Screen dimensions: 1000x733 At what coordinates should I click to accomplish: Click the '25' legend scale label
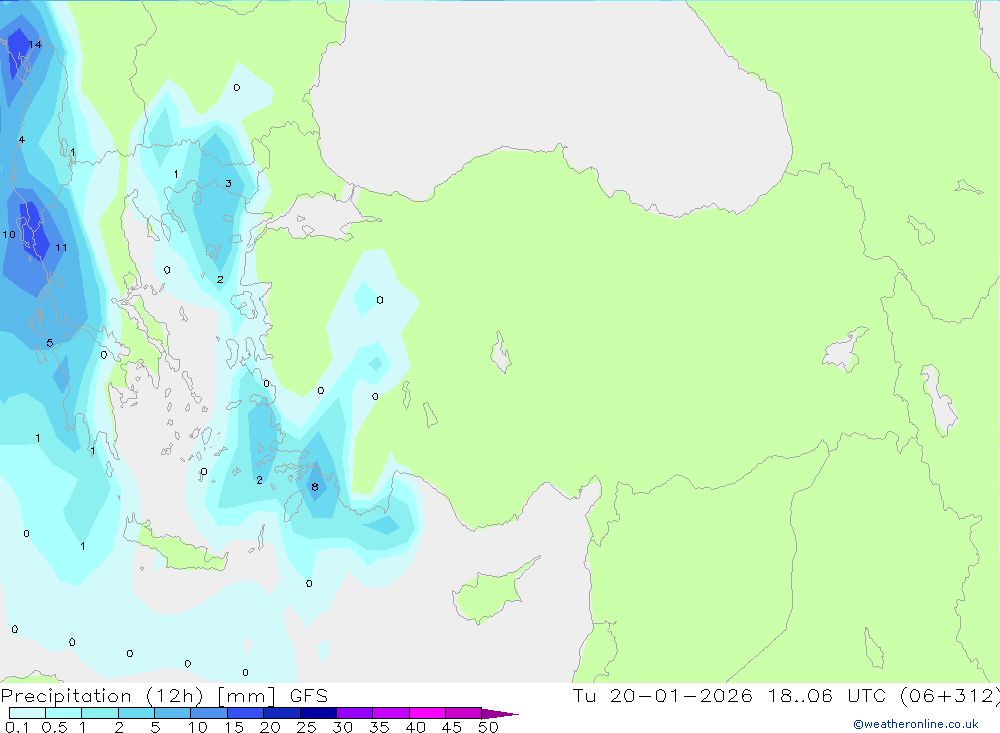(x=307, y=727)
